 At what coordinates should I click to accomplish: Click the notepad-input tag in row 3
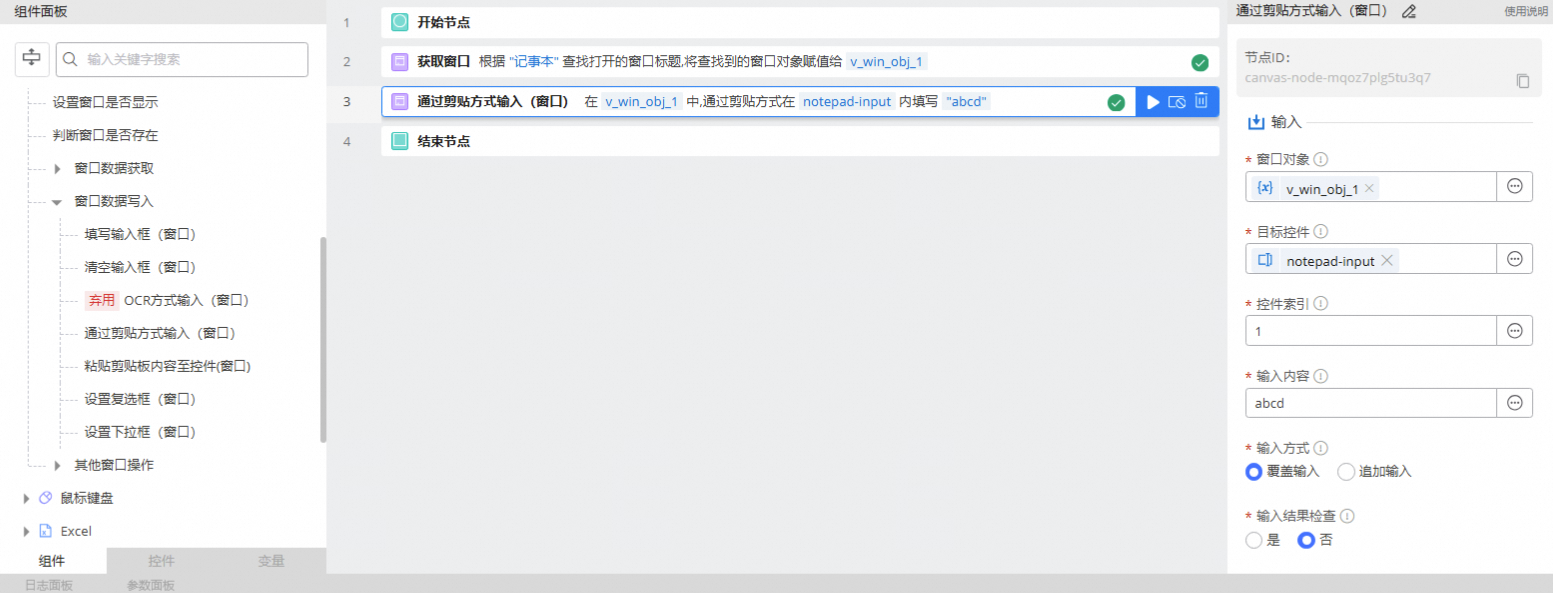click(x=847, y=102)
